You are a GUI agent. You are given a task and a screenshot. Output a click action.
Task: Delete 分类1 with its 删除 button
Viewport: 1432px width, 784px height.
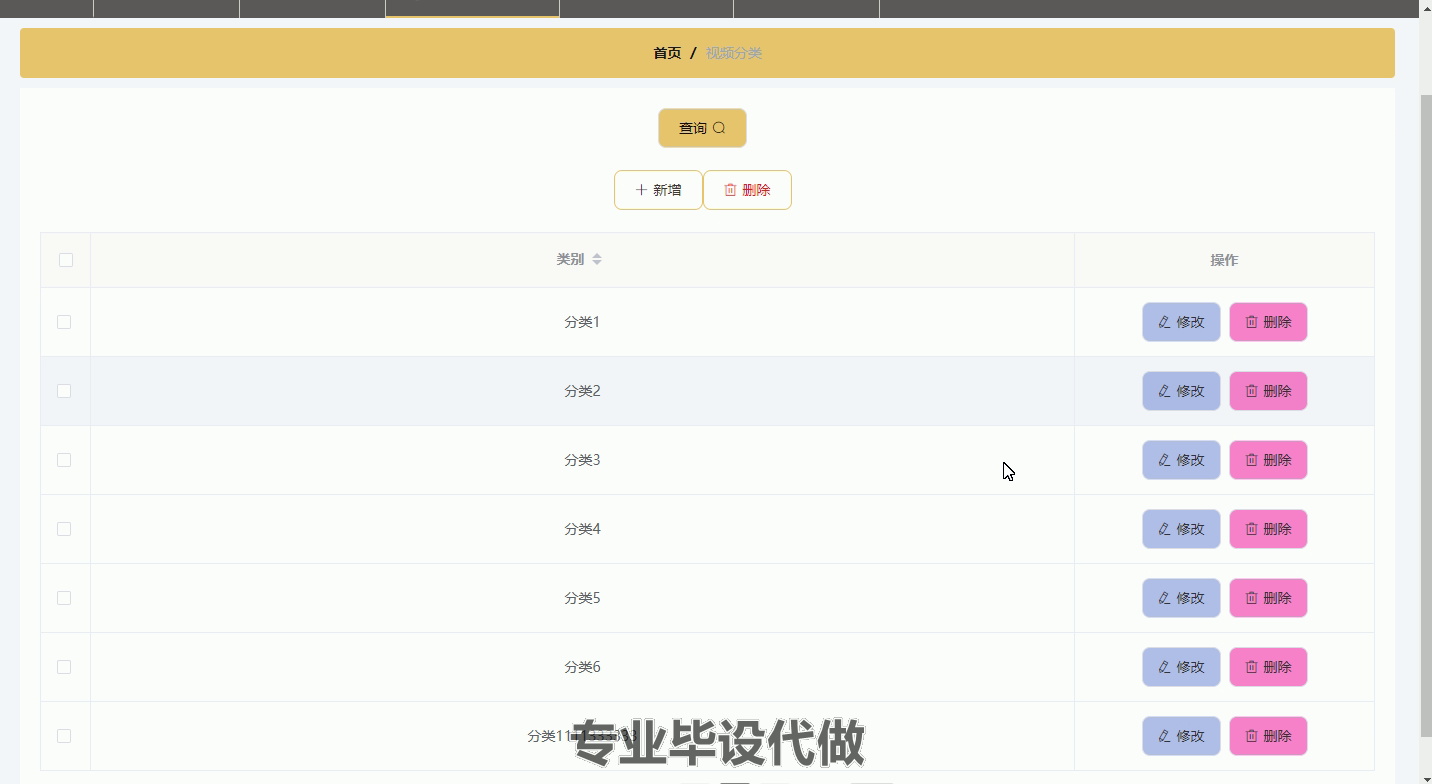[1268, 322]
